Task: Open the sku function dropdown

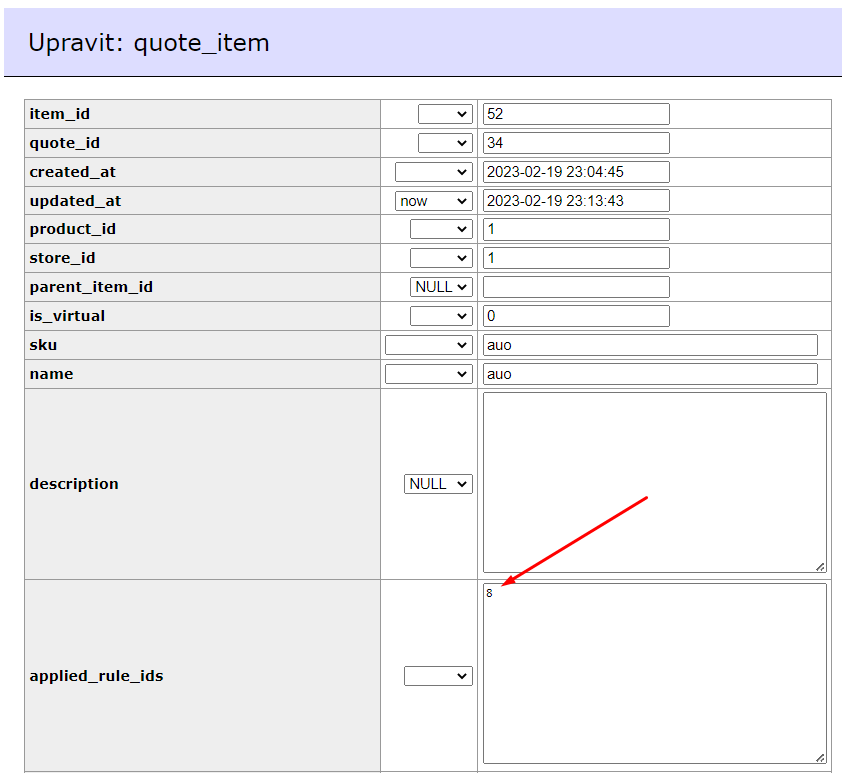Action: tap(428, 344)
